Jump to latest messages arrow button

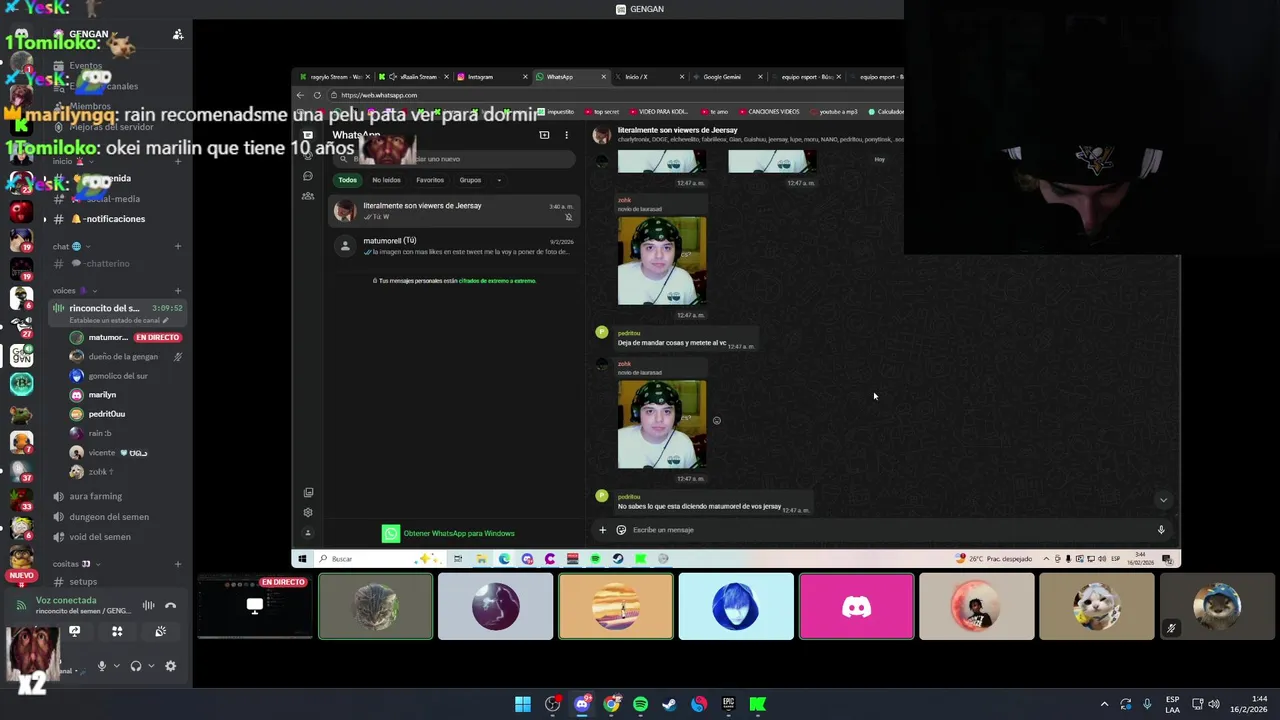(1162, 499)
